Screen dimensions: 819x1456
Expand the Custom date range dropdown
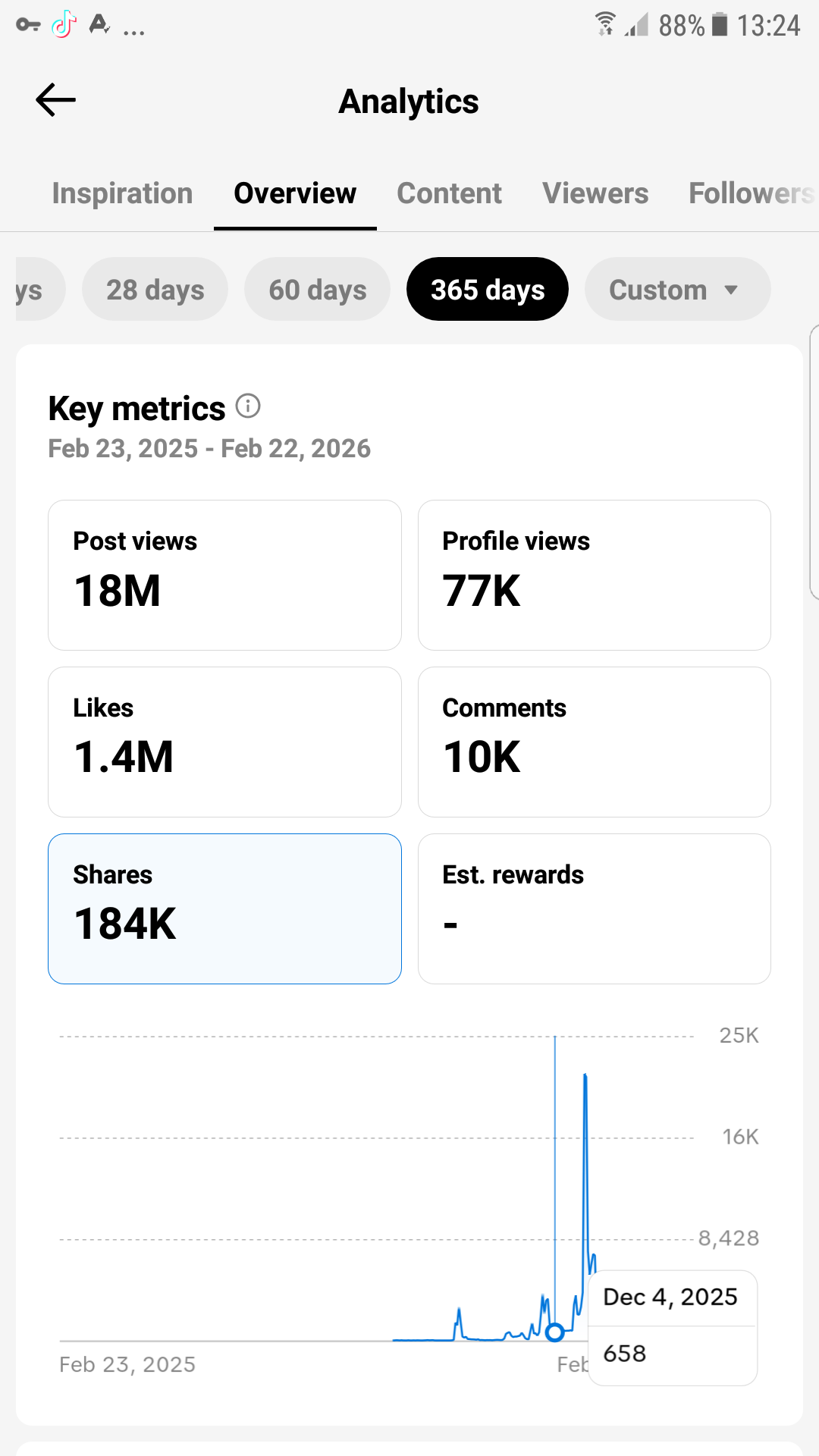click(677, 290)
